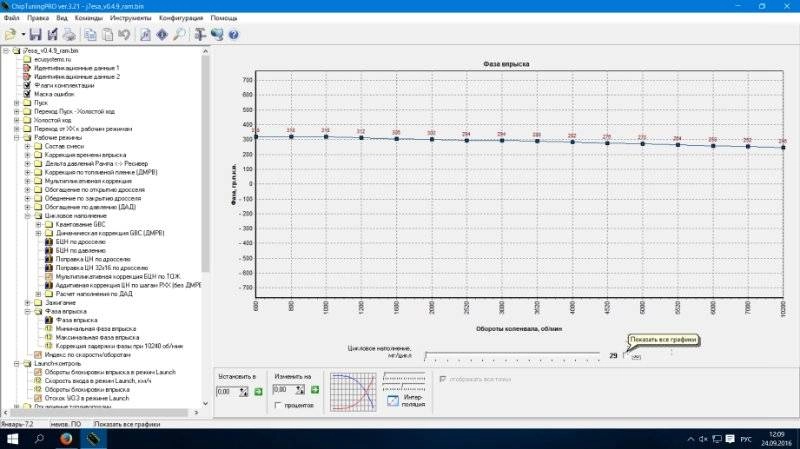Click the network computers toolbar icon
The image size is (800, 449).
(x=217, y=35)
